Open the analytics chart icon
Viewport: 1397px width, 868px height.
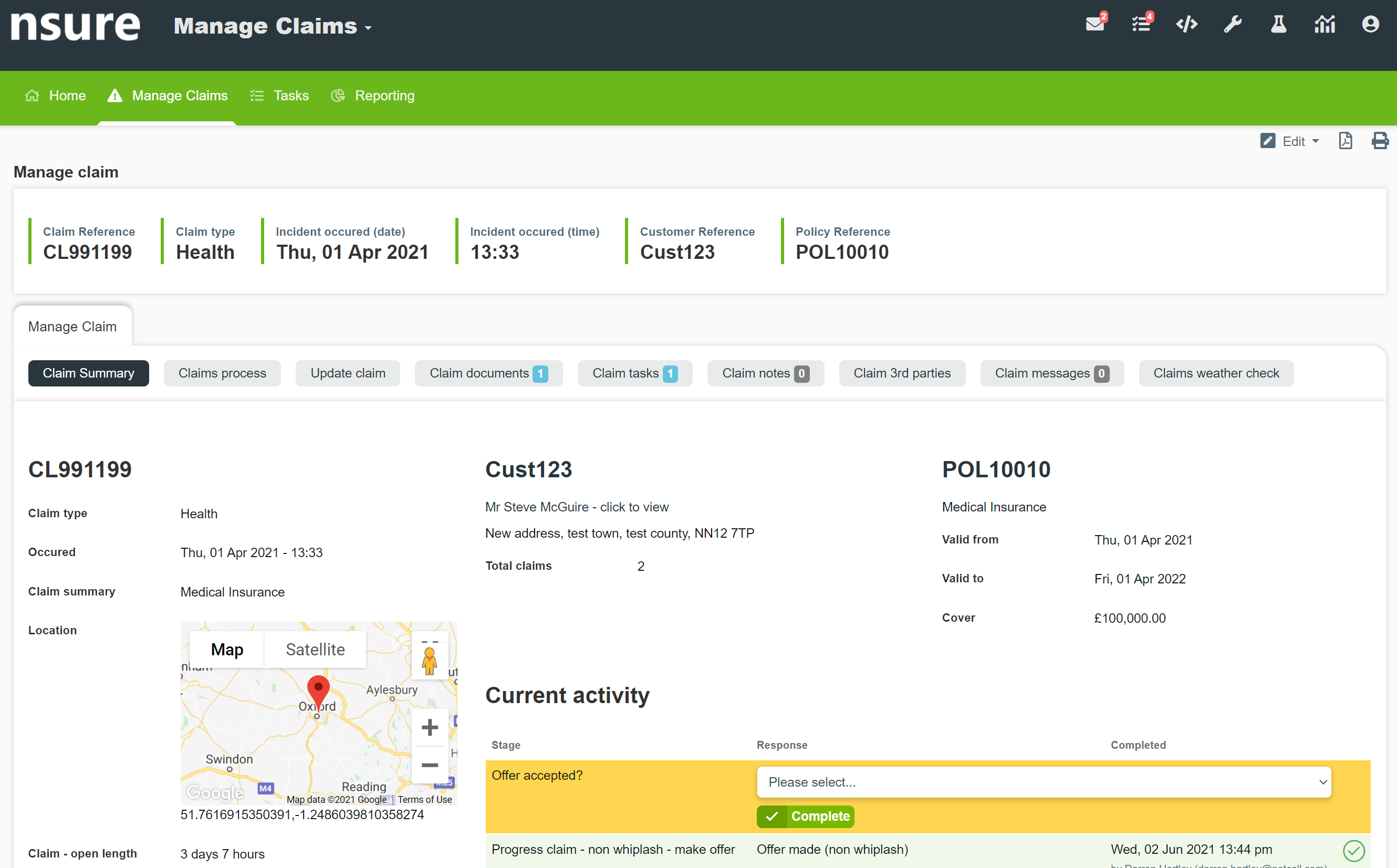pyautogui.click(x=1324, y=25)
